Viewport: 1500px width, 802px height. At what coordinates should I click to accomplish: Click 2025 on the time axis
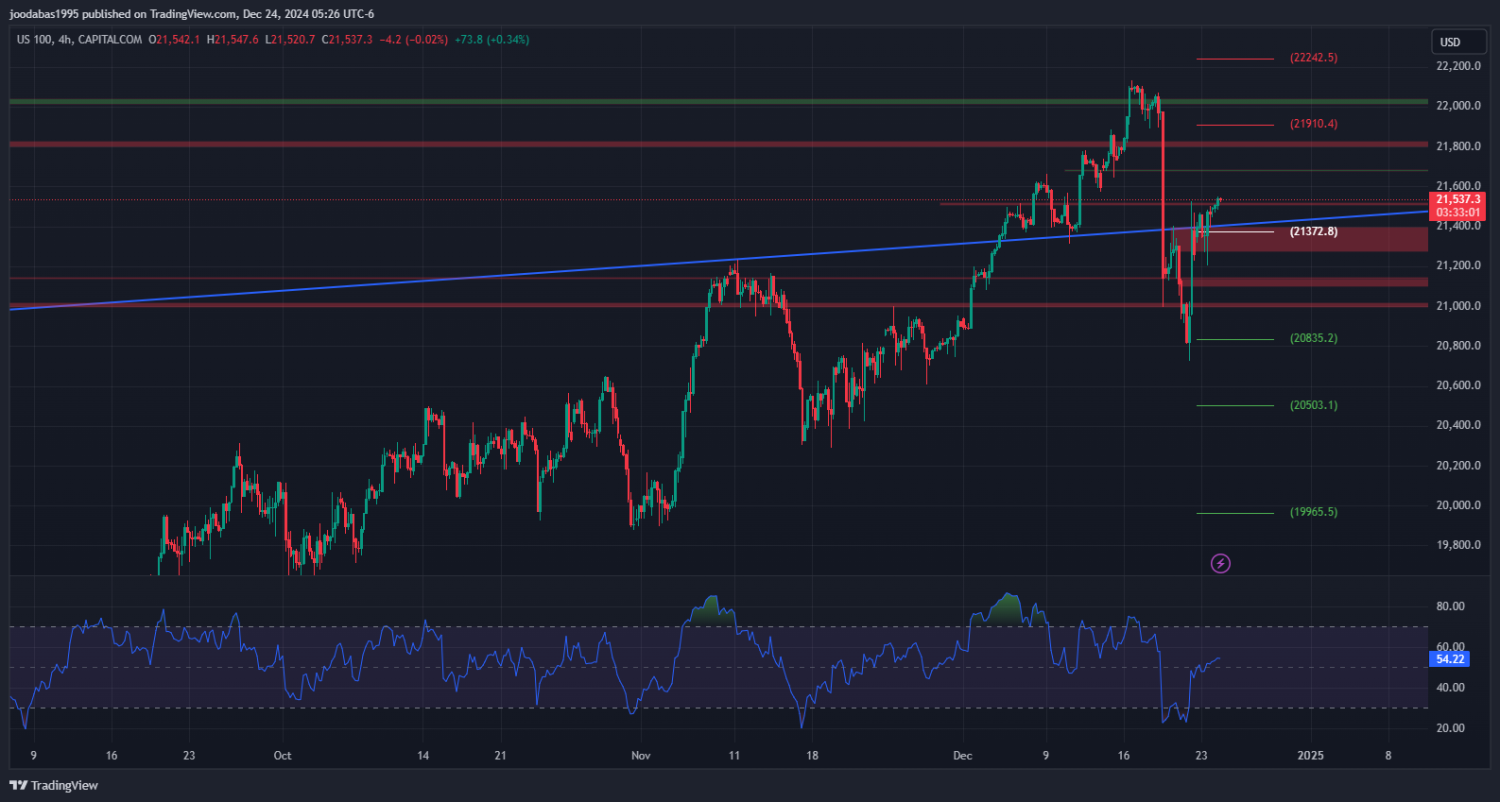tap(1310, 756)
